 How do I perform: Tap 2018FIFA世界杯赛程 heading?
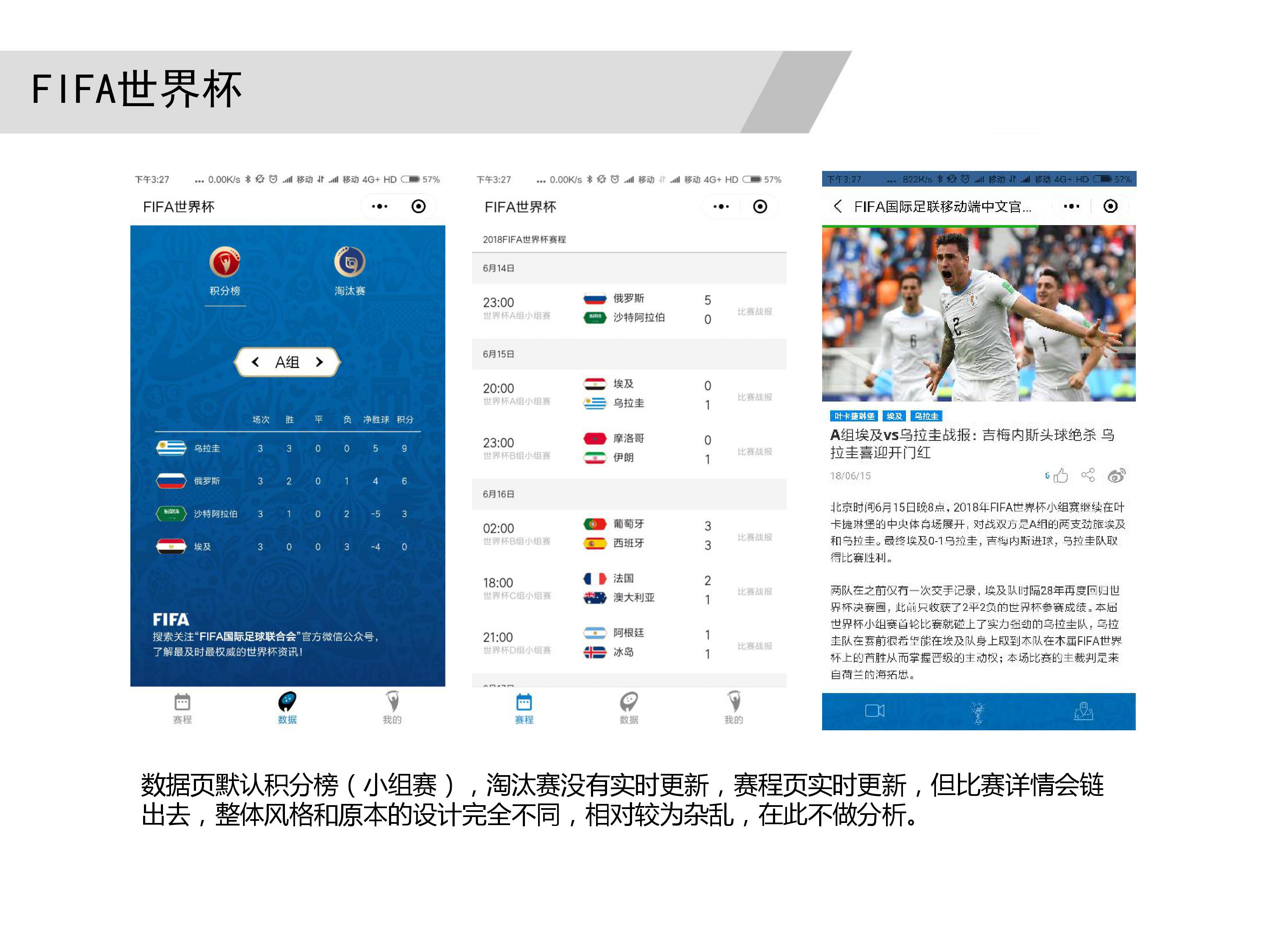coord(524,239)
